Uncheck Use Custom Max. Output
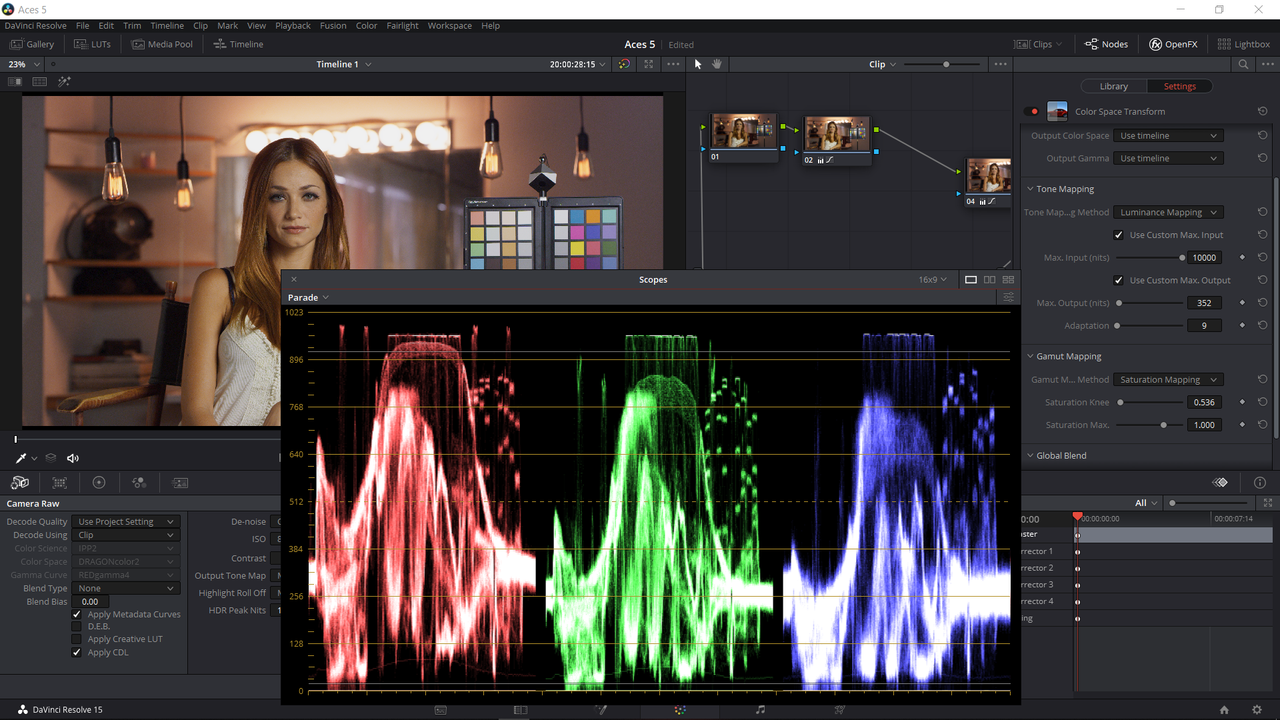This screenshot has height=720, width=1280. point(1119,280)
